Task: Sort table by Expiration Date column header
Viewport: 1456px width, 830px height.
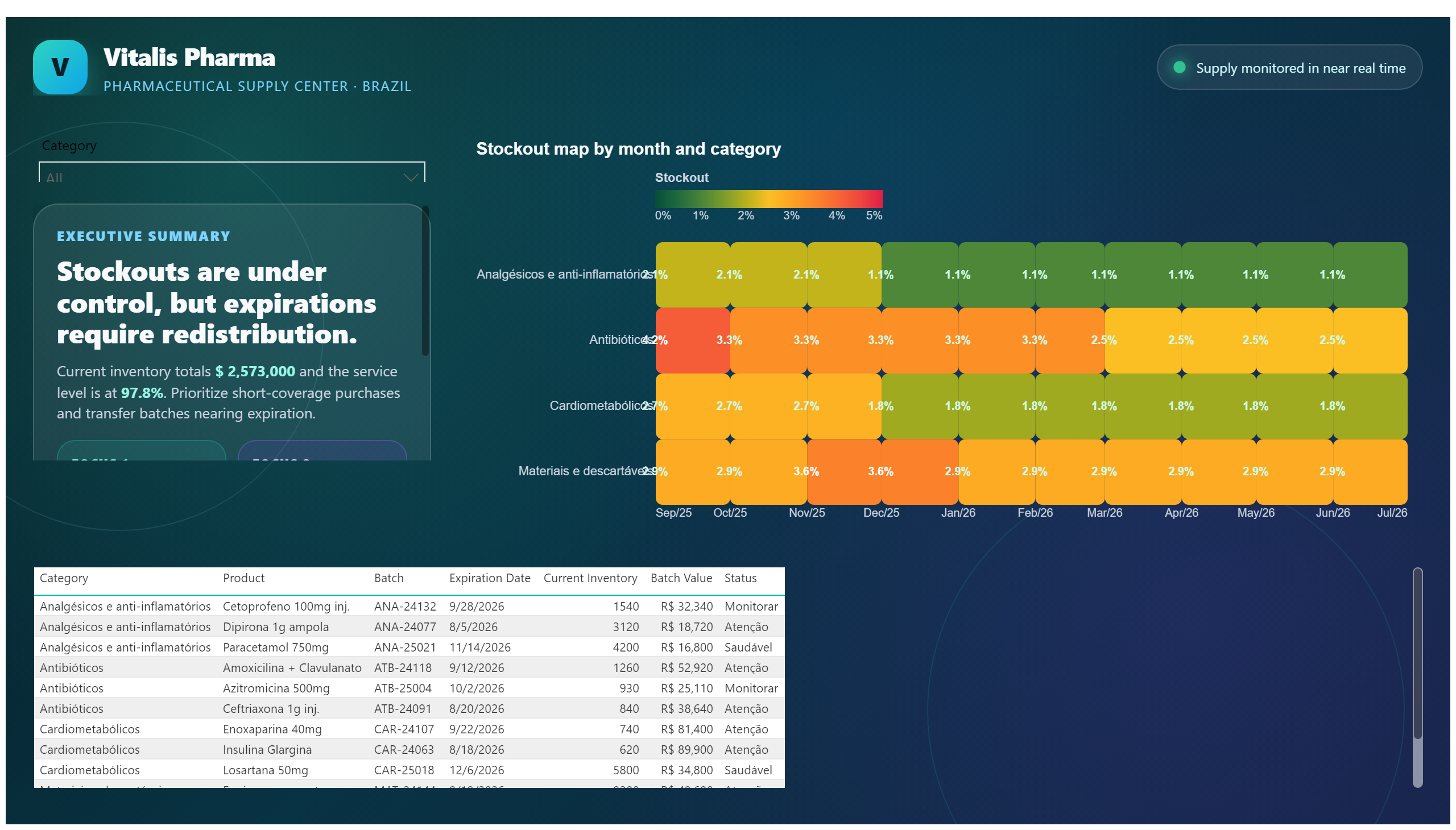Action: [x=489, y=578]
